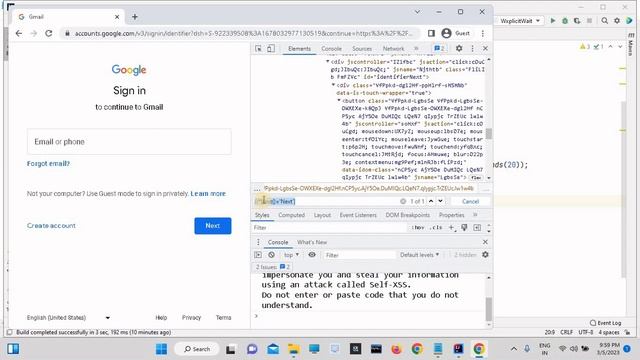Open the console drawer three-dot menu
The width and height of the screenshot is (640, 360).
258,242
